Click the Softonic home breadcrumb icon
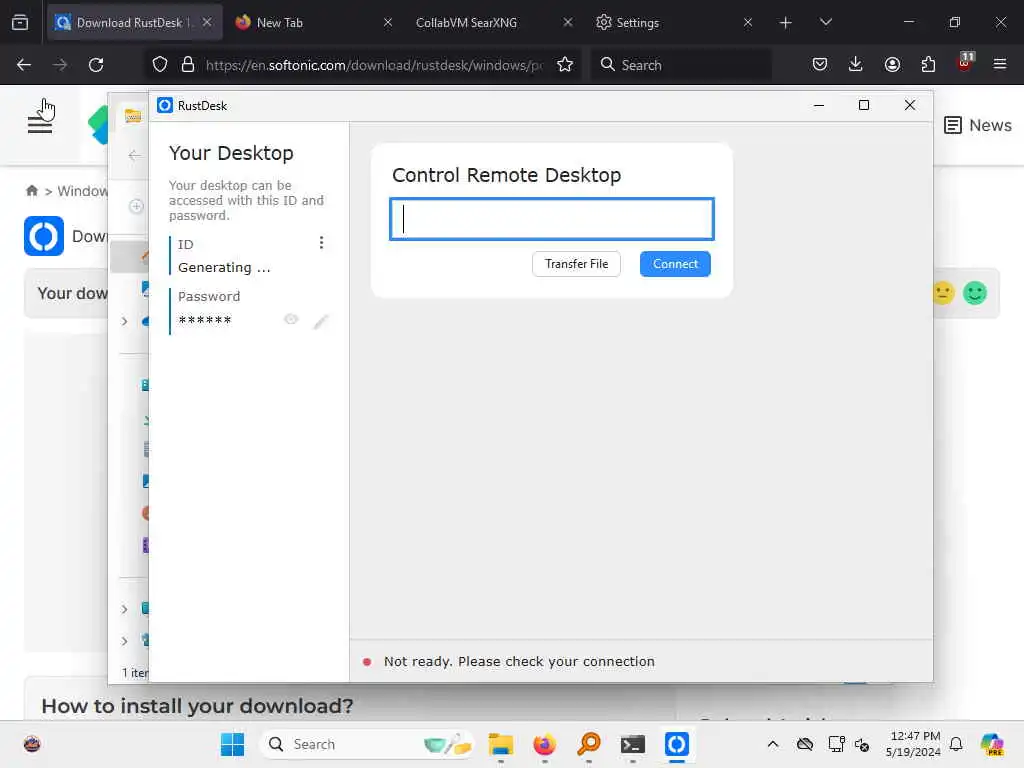This screenshot has width=1024, height=768. click(31, 191)
